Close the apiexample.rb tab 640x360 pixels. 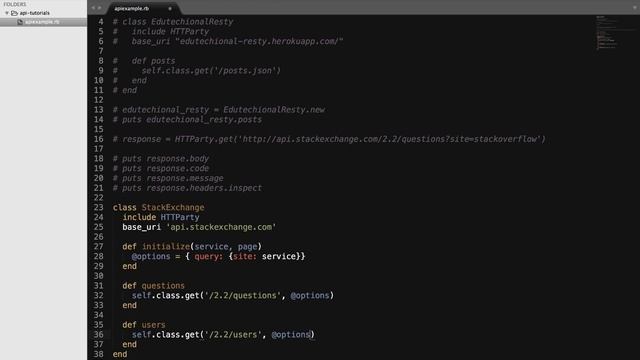[170, 8]
